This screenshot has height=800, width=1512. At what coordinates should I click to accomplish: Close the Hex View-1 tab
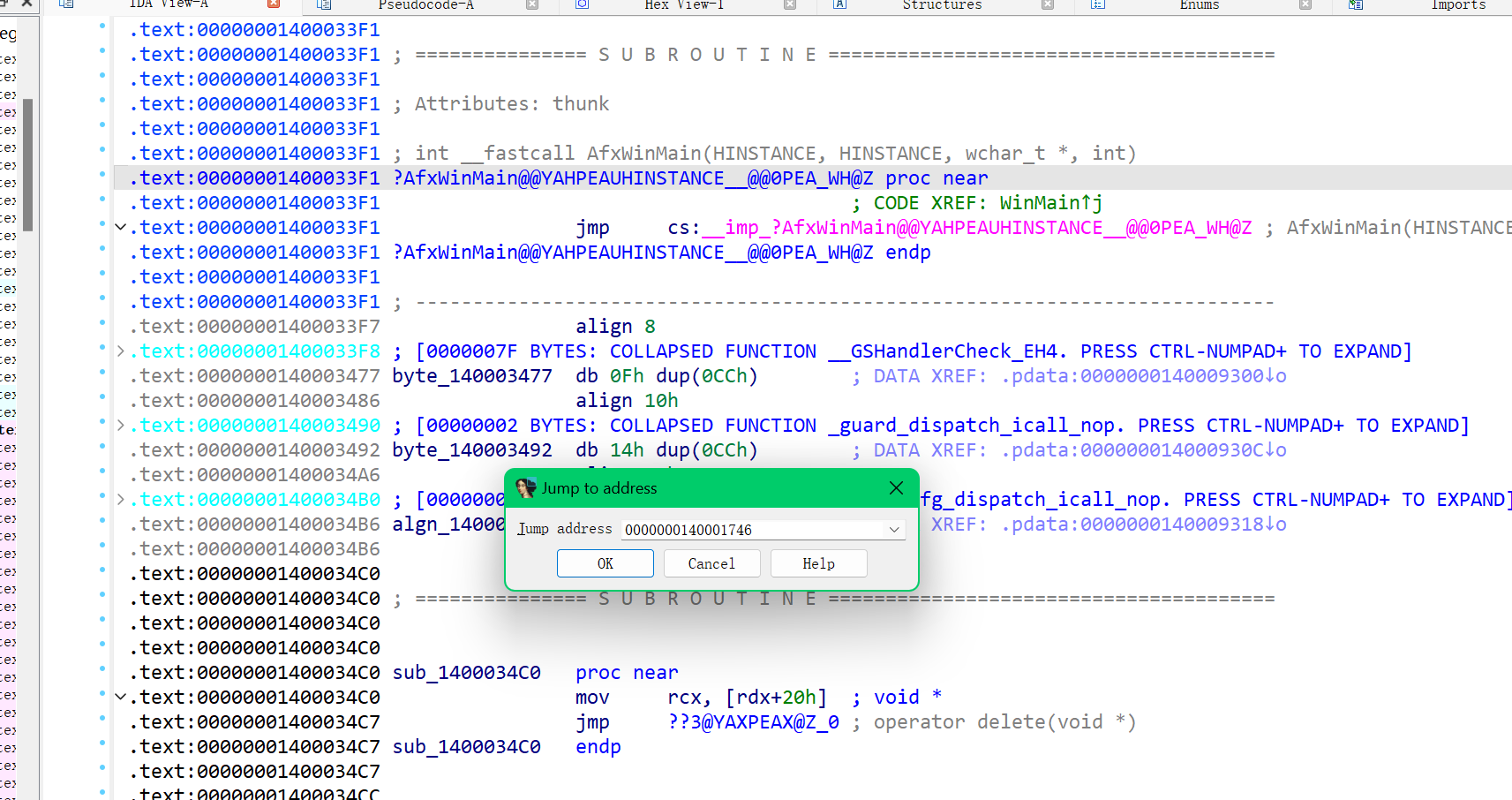point(789,4)
